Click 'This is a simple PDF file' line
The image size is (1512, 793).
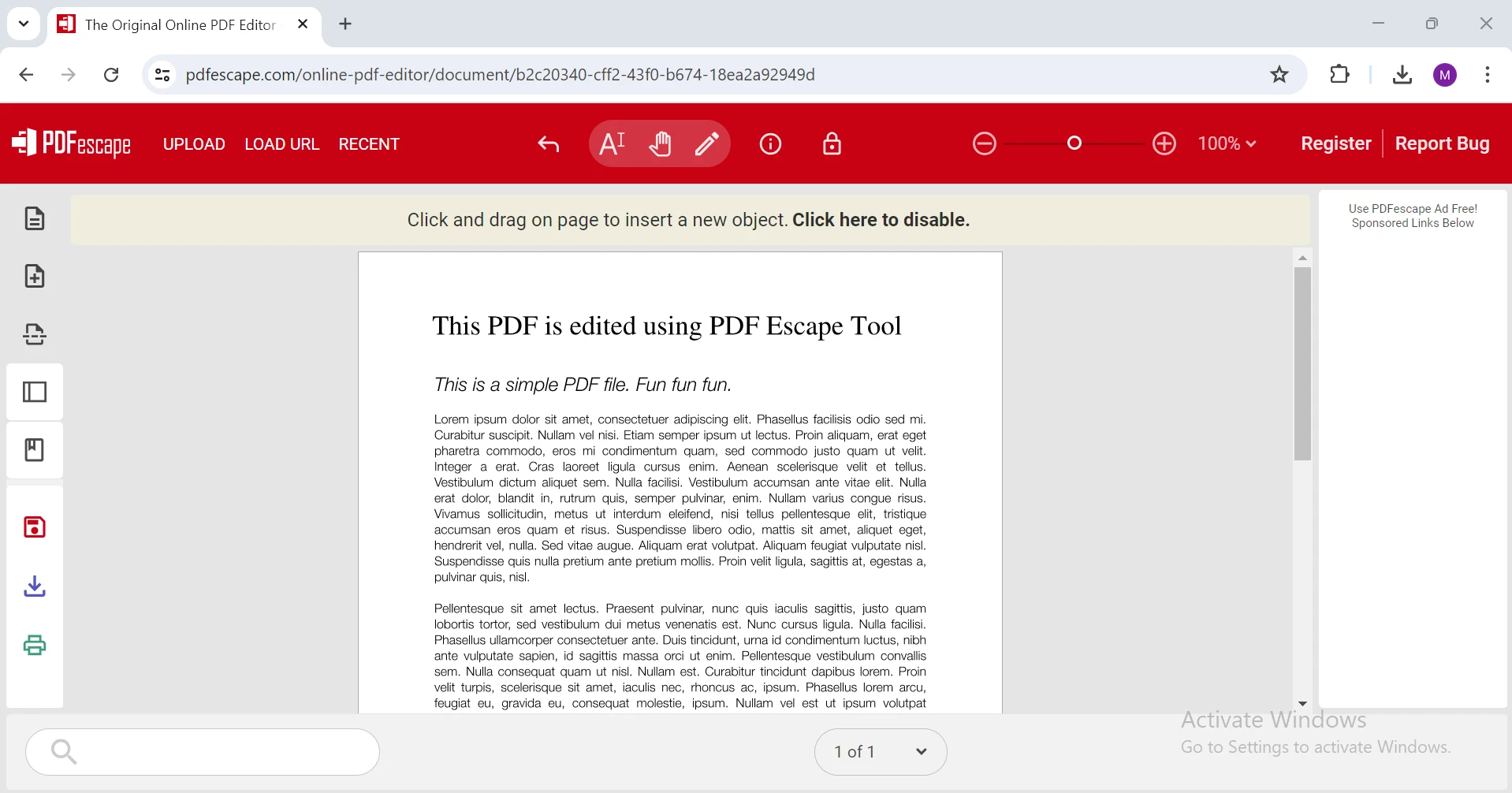click(583, 385)
